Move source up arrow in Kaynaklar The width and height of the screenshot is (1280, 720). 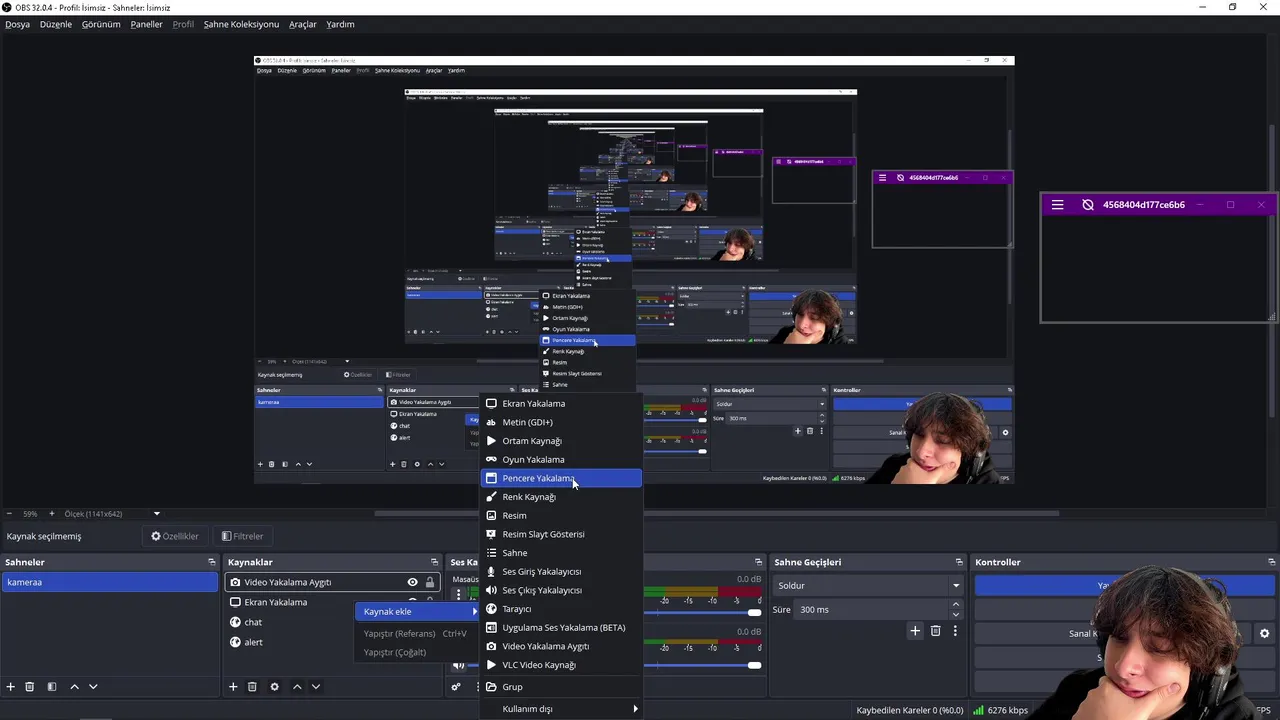coord(297,687)
